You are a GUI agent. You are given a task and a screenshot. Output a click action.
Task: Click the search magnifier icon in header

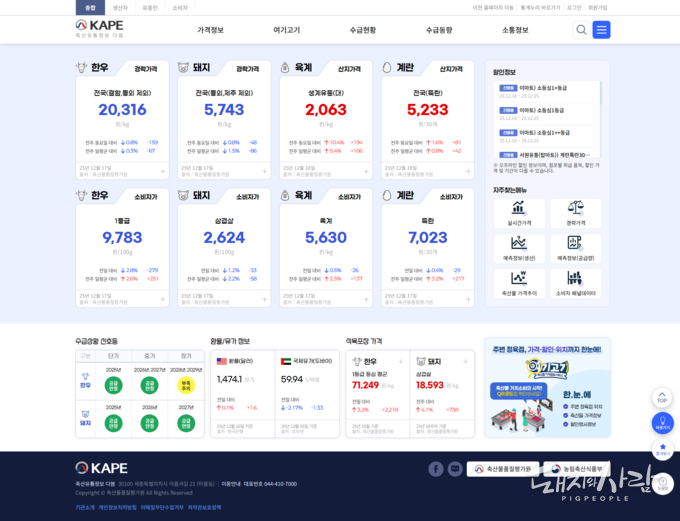(581, 30)
